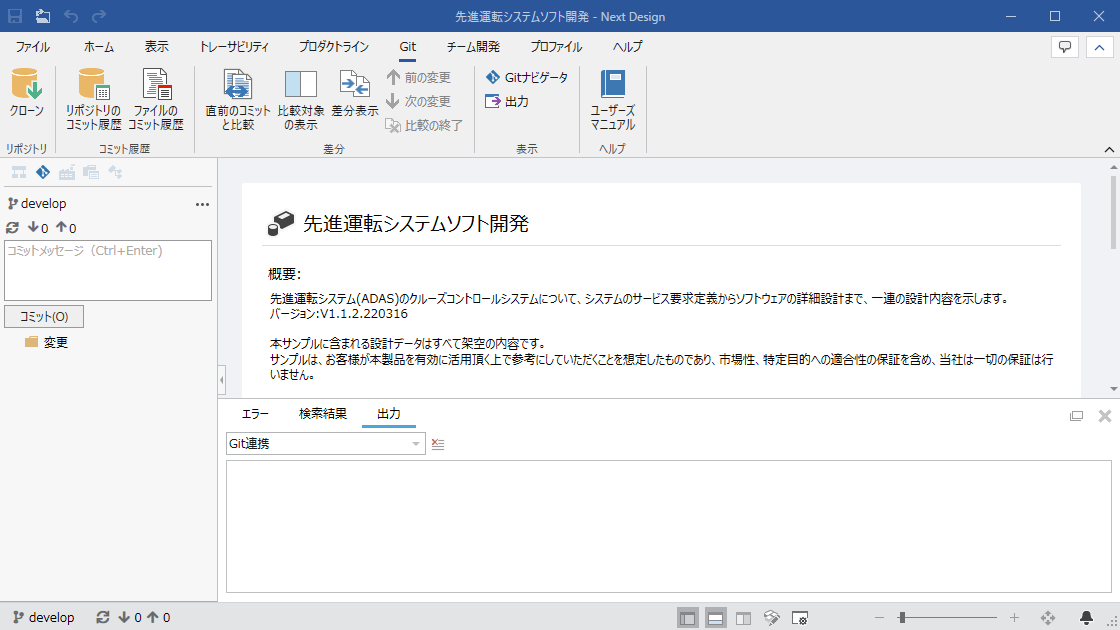Open the Git連携 output source dropdown
This screenshot has height=630, width=1120.
(326, 444)
